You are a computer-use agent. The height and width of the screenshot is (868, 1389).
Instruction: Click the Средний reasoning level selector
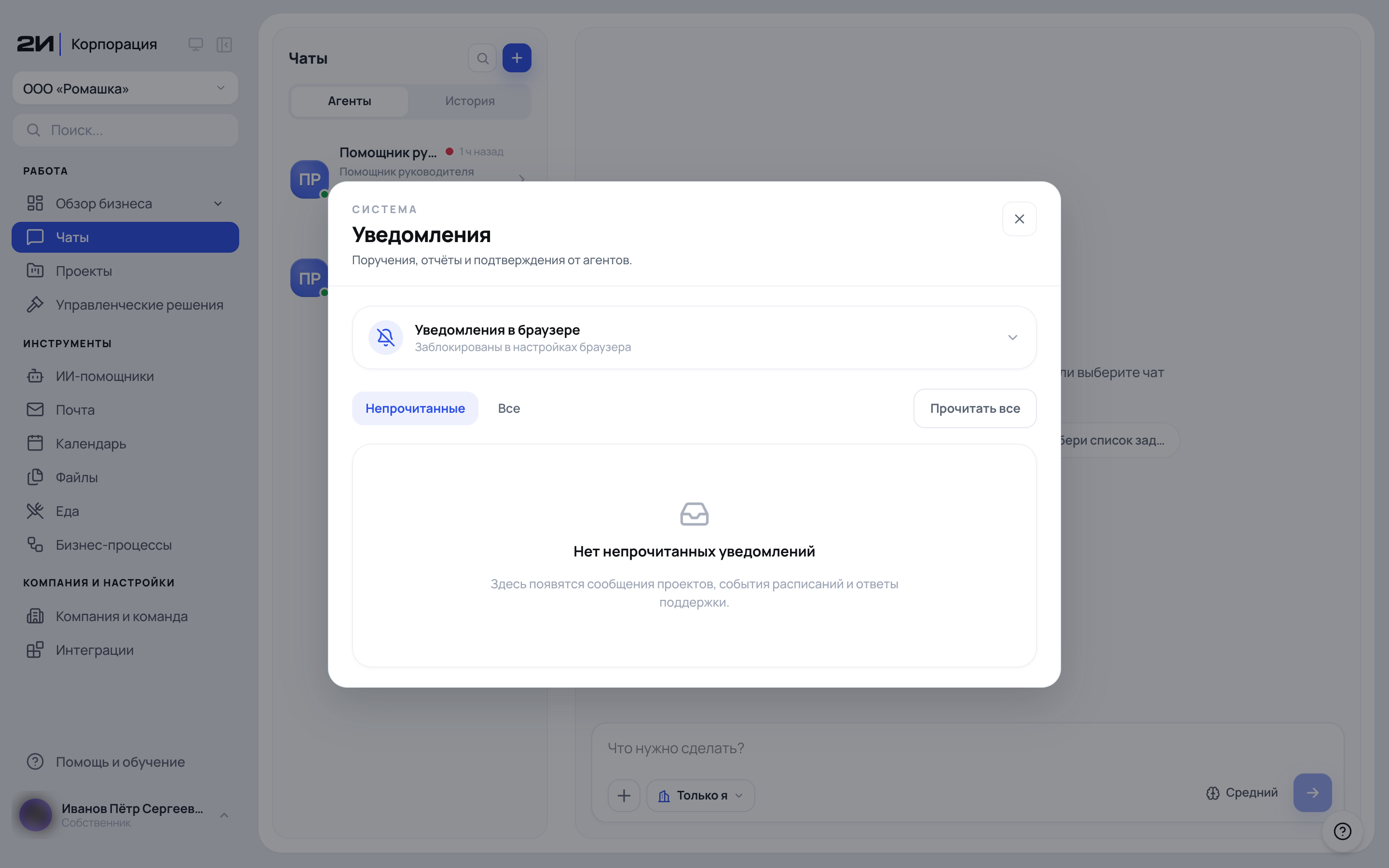[1242, 793]
